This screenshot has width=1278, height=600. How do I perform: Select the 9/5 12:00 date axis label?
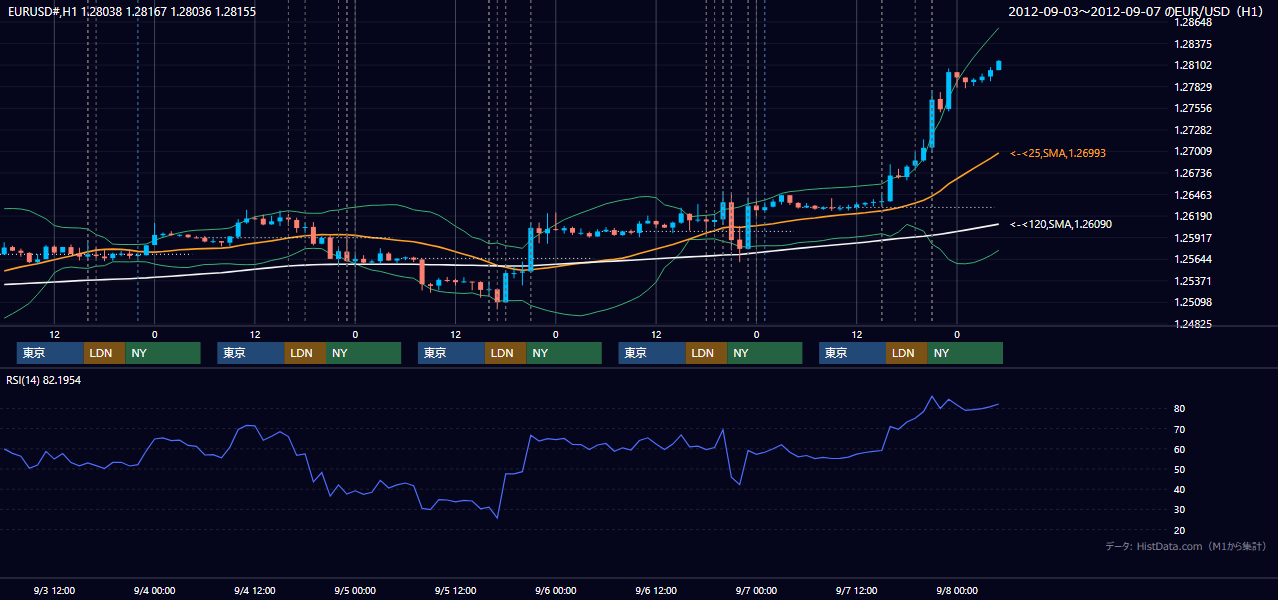[x=455, y=590]
